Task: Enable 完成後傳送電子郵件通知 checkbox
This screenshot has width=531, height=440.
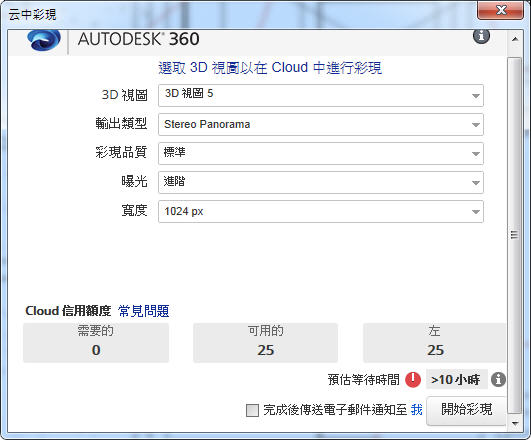Action: [252, 410]
